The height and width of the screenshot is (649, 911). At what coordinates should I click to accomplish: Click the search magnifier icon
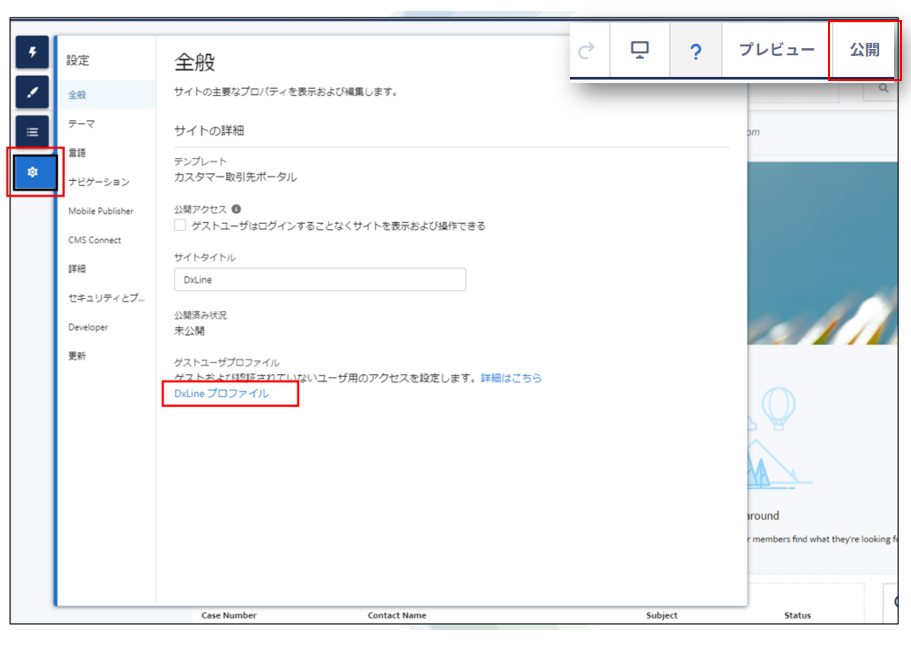(884, 89)
